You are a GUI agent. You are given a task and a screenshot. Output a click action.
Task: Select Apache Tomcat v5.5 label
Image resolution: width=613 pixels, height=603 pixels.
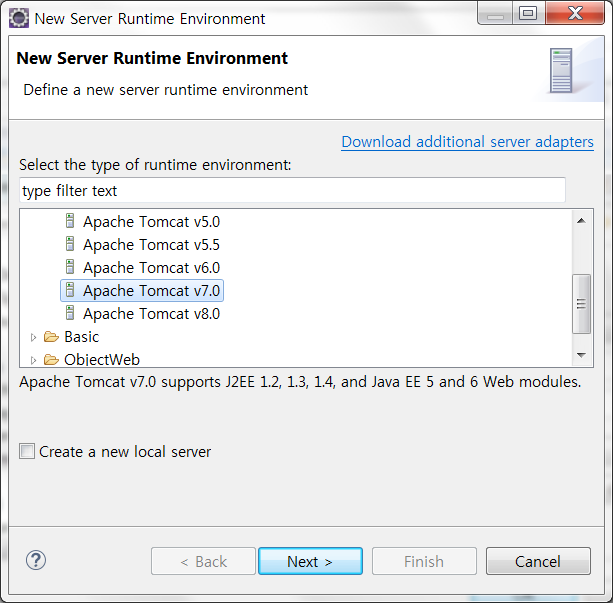tap(152, 245)
